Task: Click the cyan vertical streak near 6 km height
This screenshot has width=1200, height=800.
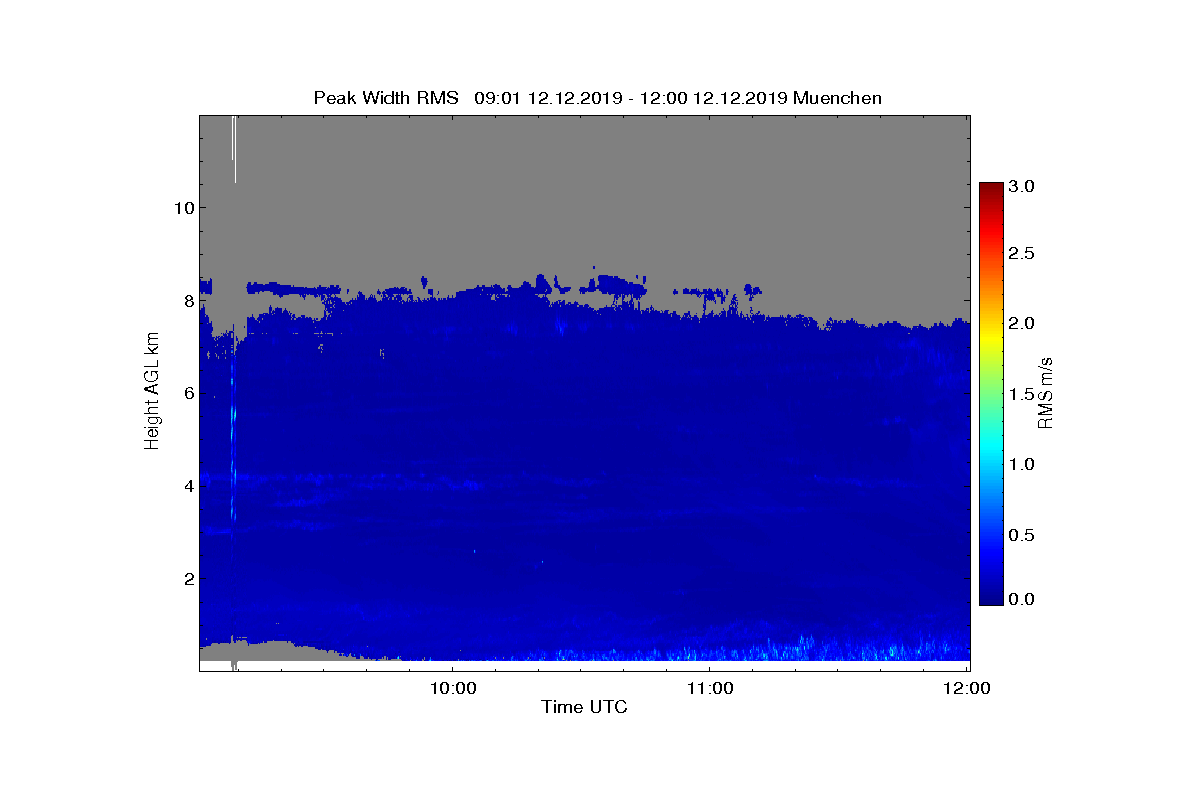Action: [234, 414]
